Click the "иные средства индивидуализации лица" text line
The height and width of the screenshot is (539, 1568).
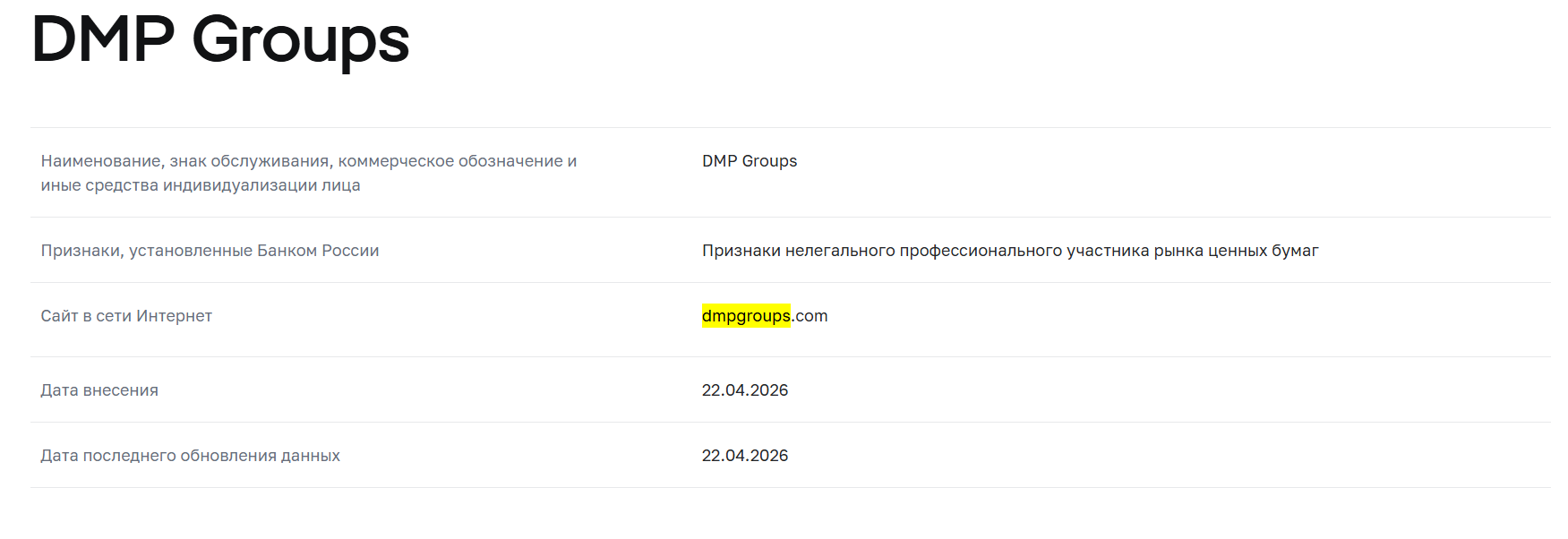pyautogui.click(x=201, y=185)
